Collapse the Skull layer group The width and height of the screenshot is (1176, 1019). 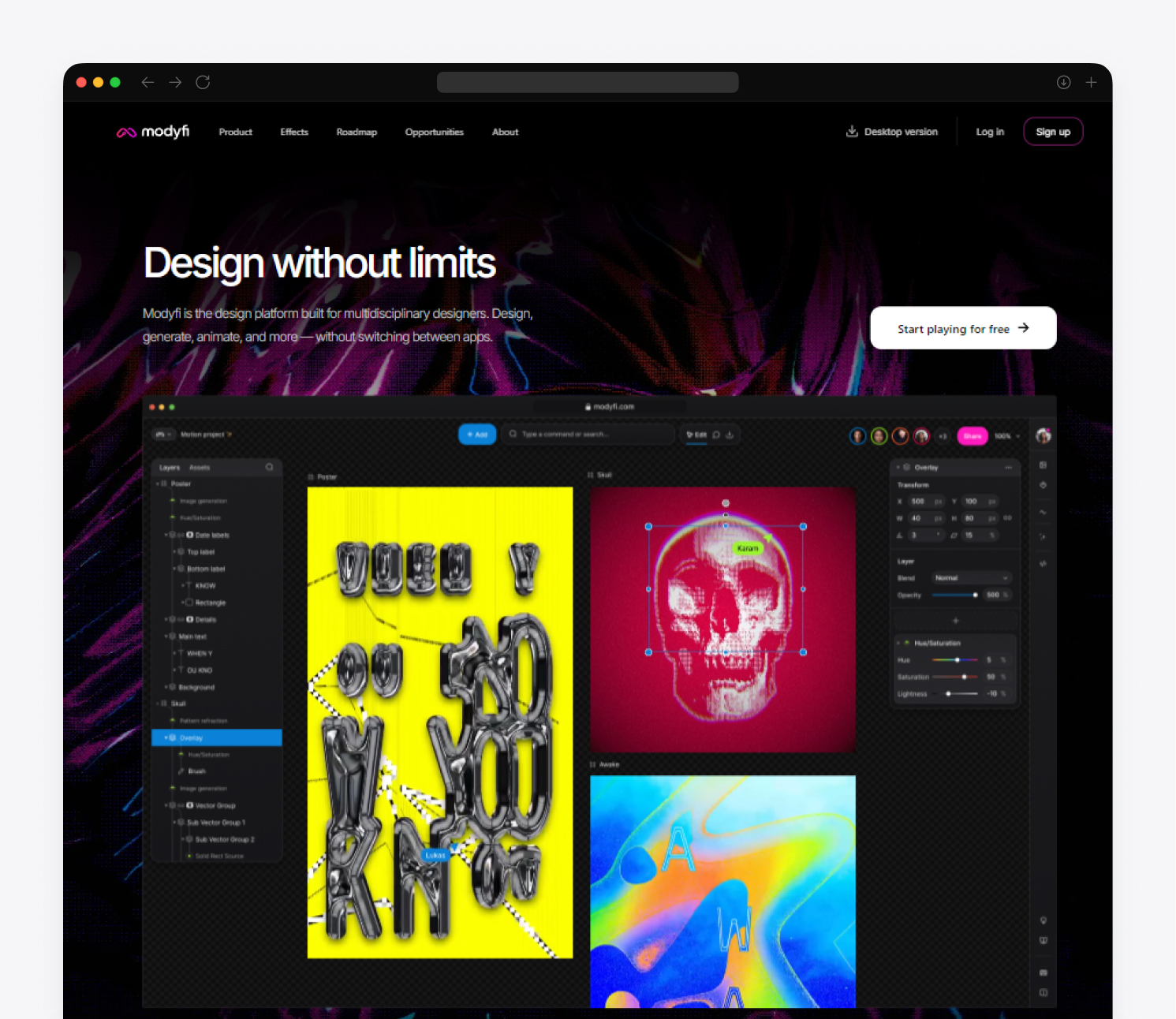[157, 704]
